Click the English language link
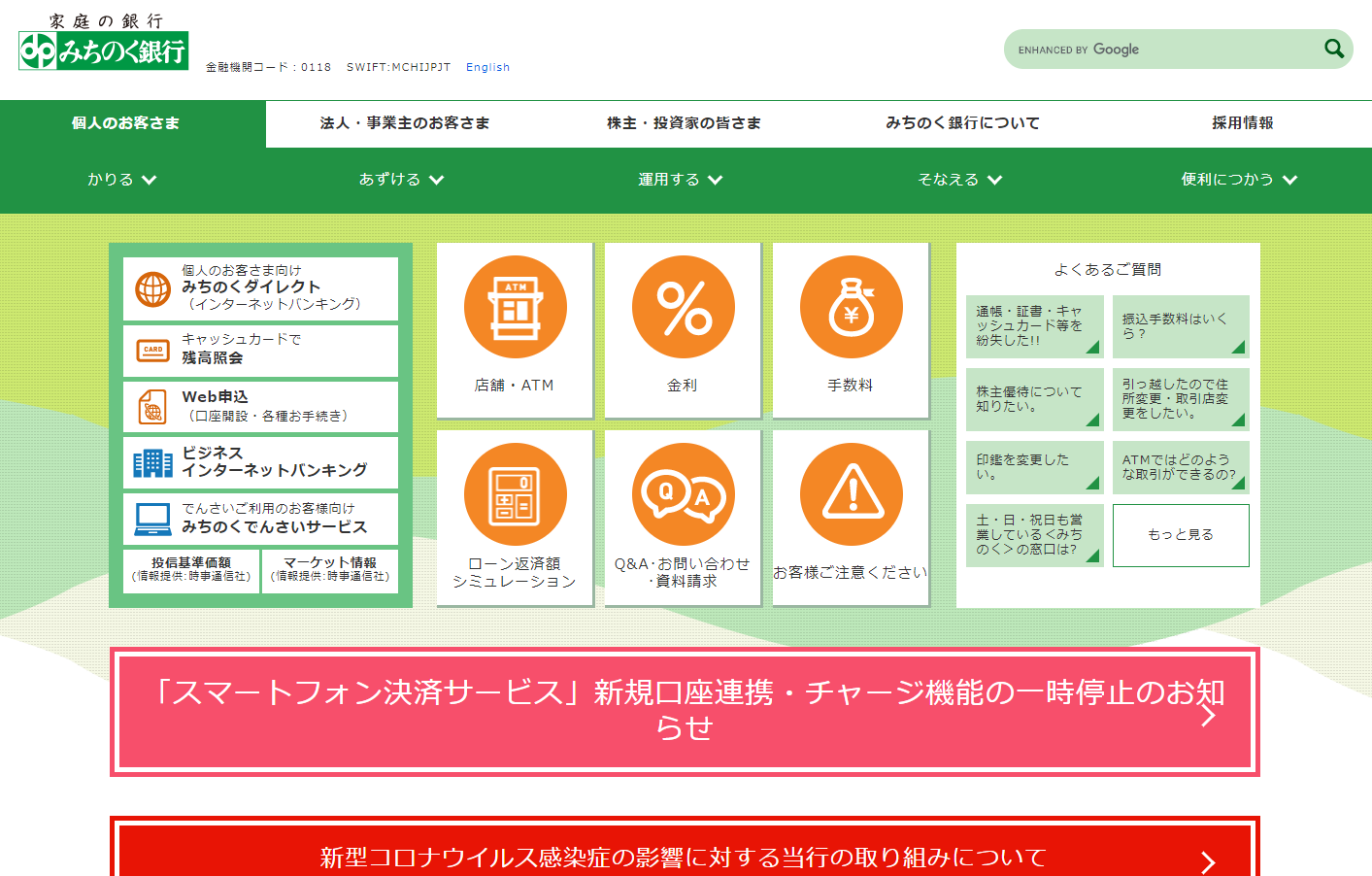The width and height of the screenshot is (1372, 876). pos(487,67)
